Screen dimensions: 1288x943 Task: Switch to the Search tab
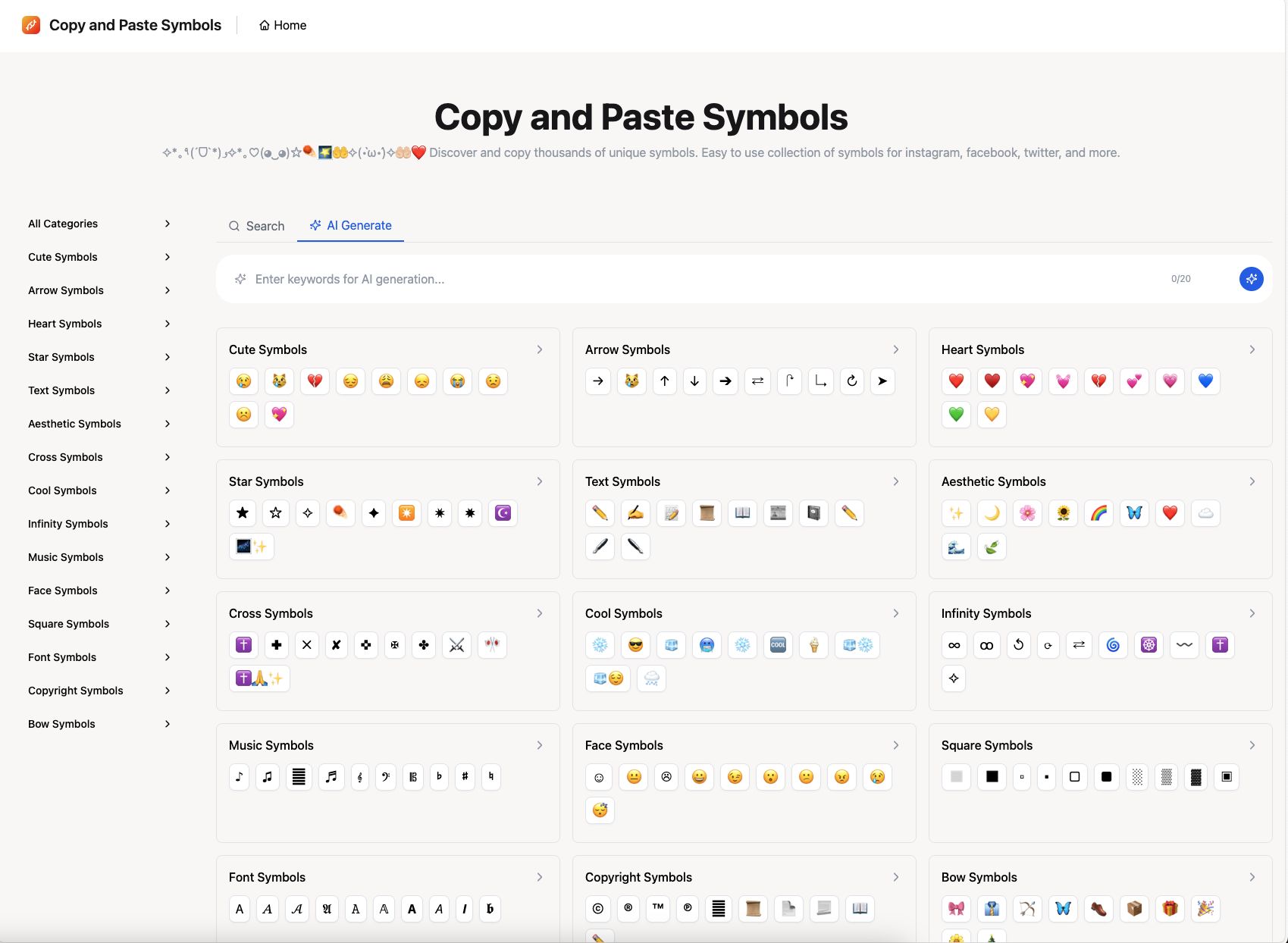coord(257,226)
